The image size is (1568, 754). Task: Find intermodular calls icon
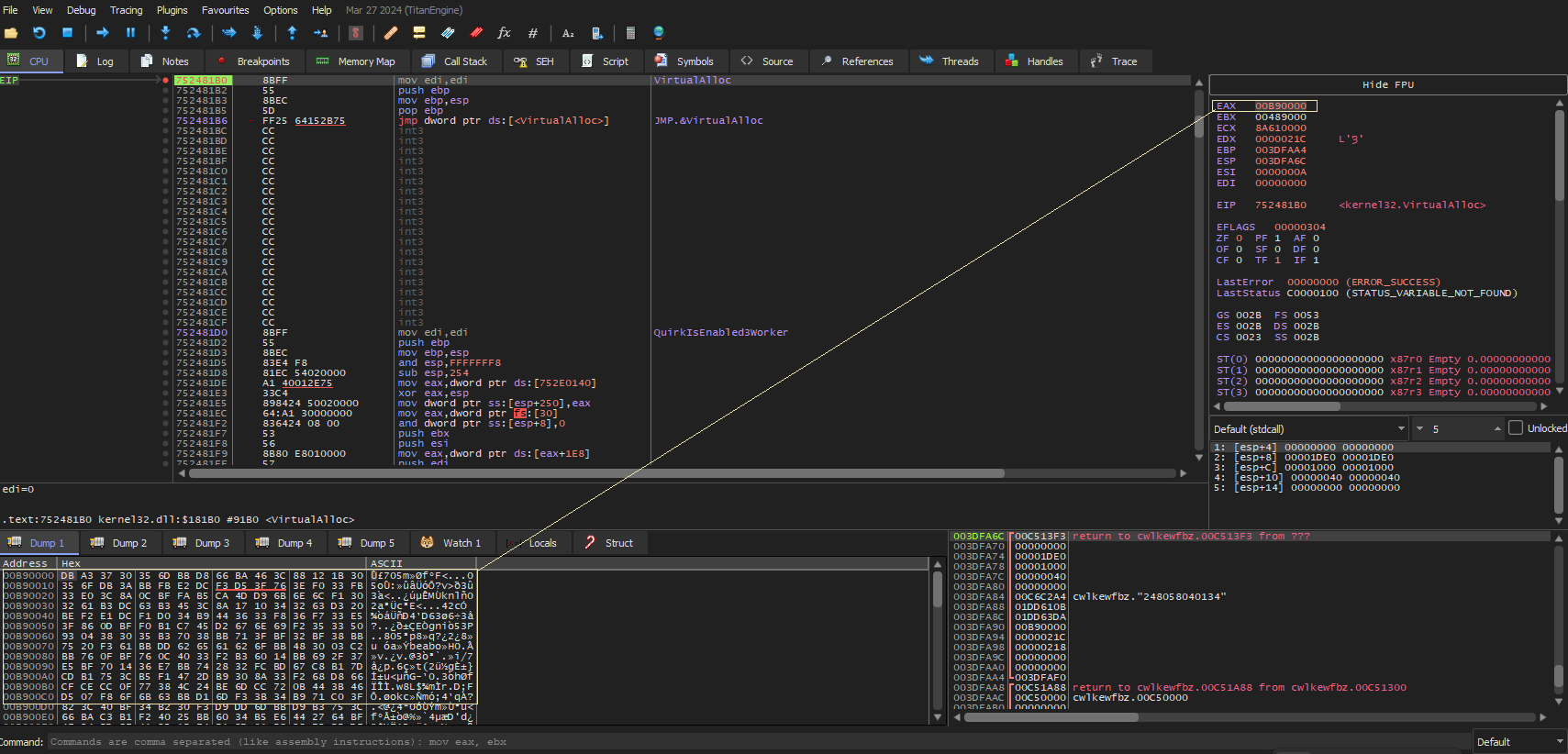pos(596,33)
